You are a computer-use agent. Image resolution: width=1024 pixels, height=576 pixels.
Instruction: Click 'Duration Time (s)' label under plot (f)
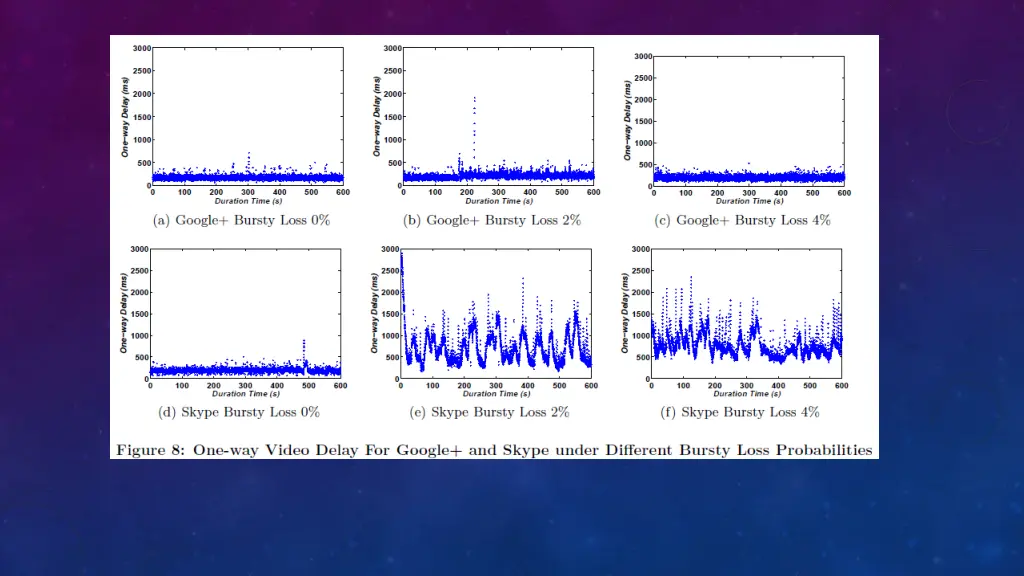pos(747,394)
